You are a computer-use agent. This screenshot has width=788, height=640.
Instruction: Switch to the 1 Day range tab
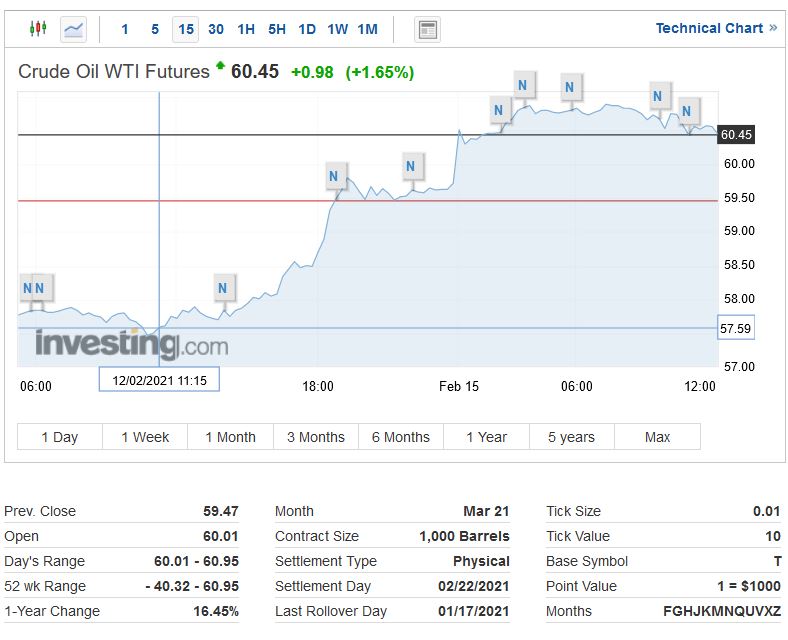point(59,437)
